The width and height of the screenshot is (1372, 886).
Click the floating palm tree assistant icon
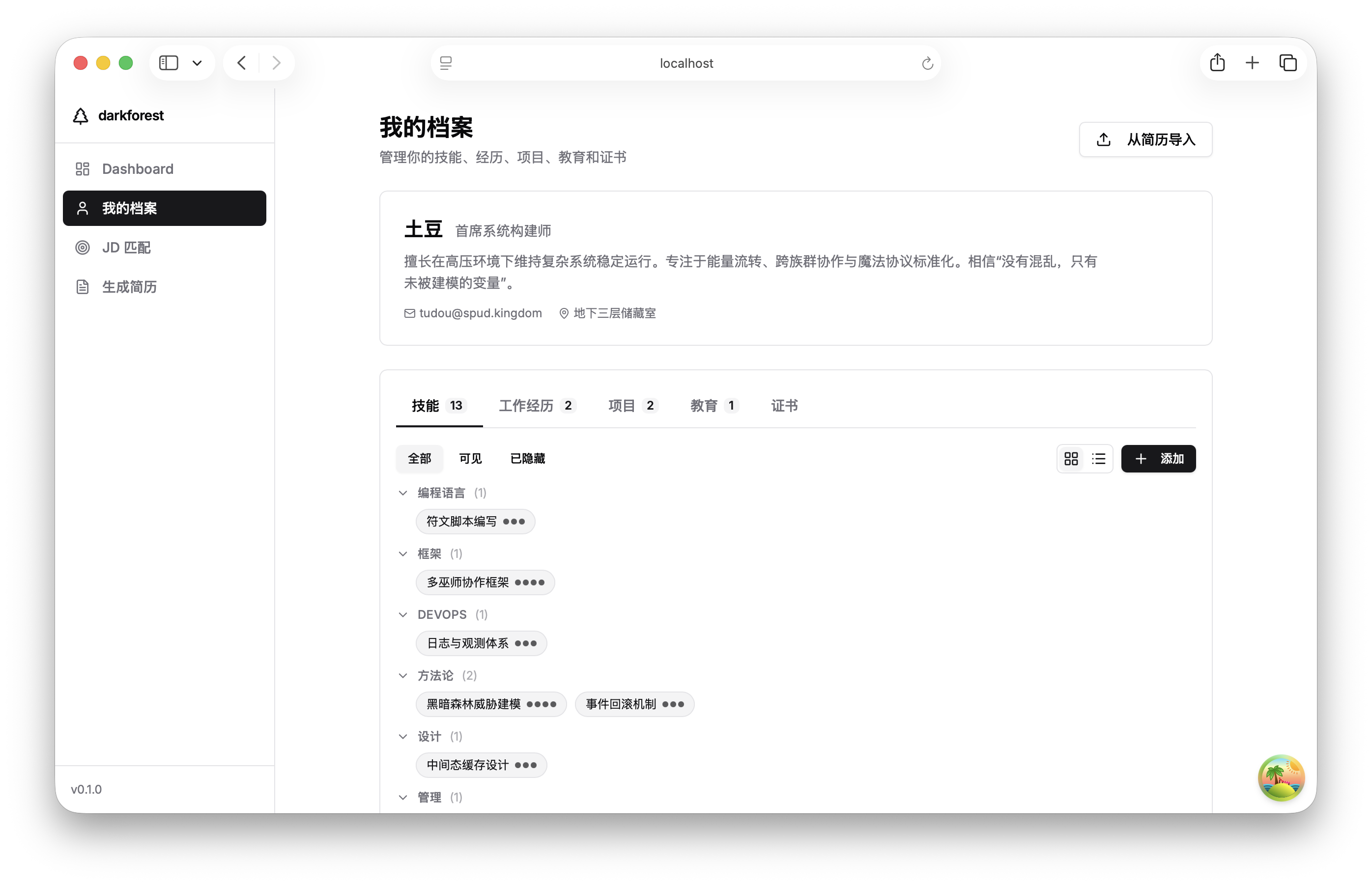tap(1281, 777)
